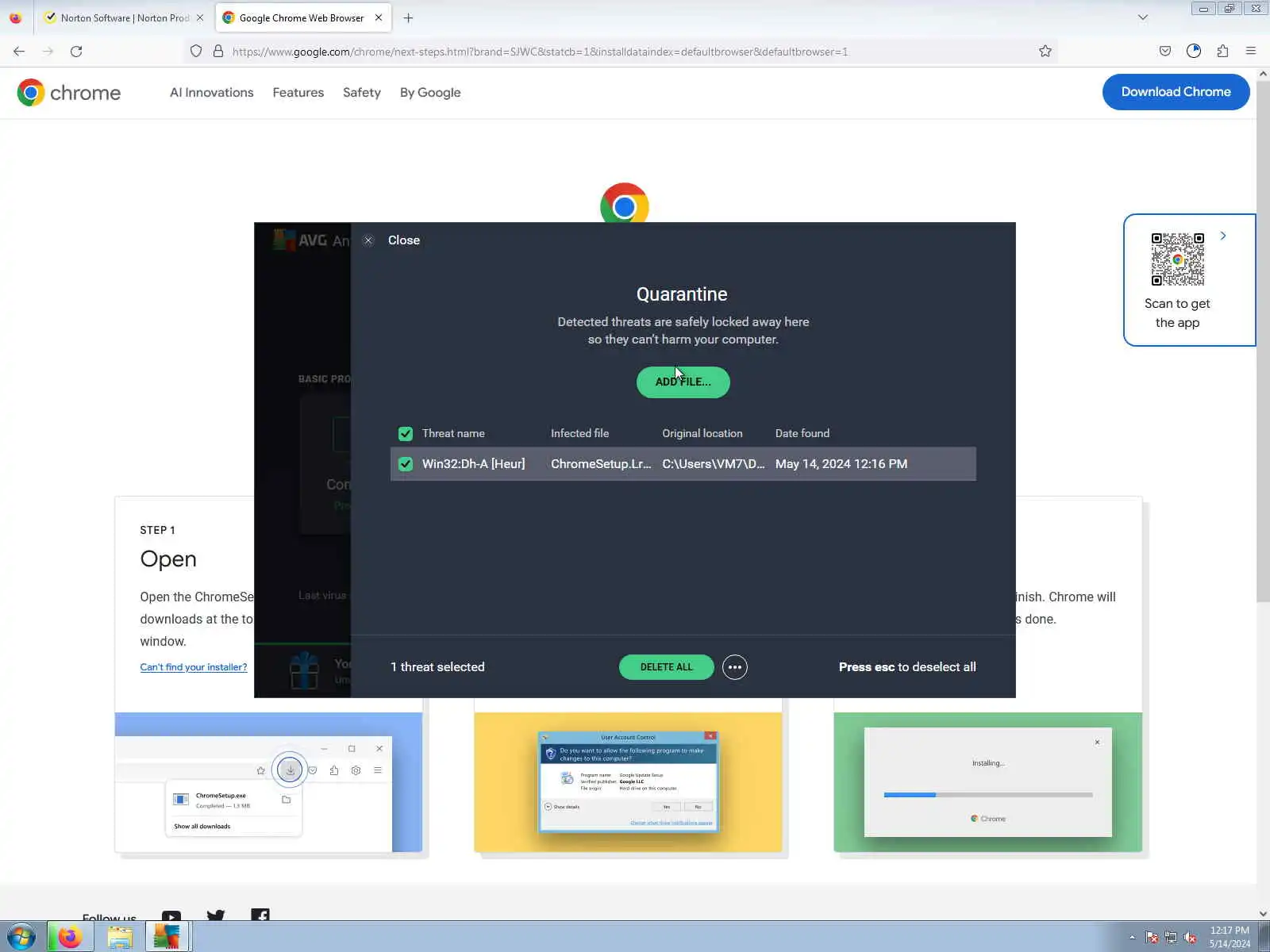This screenshot has width=1270, height=952.
Task: Click the User Account Control illustration
Action: click(x=628, y=782)
